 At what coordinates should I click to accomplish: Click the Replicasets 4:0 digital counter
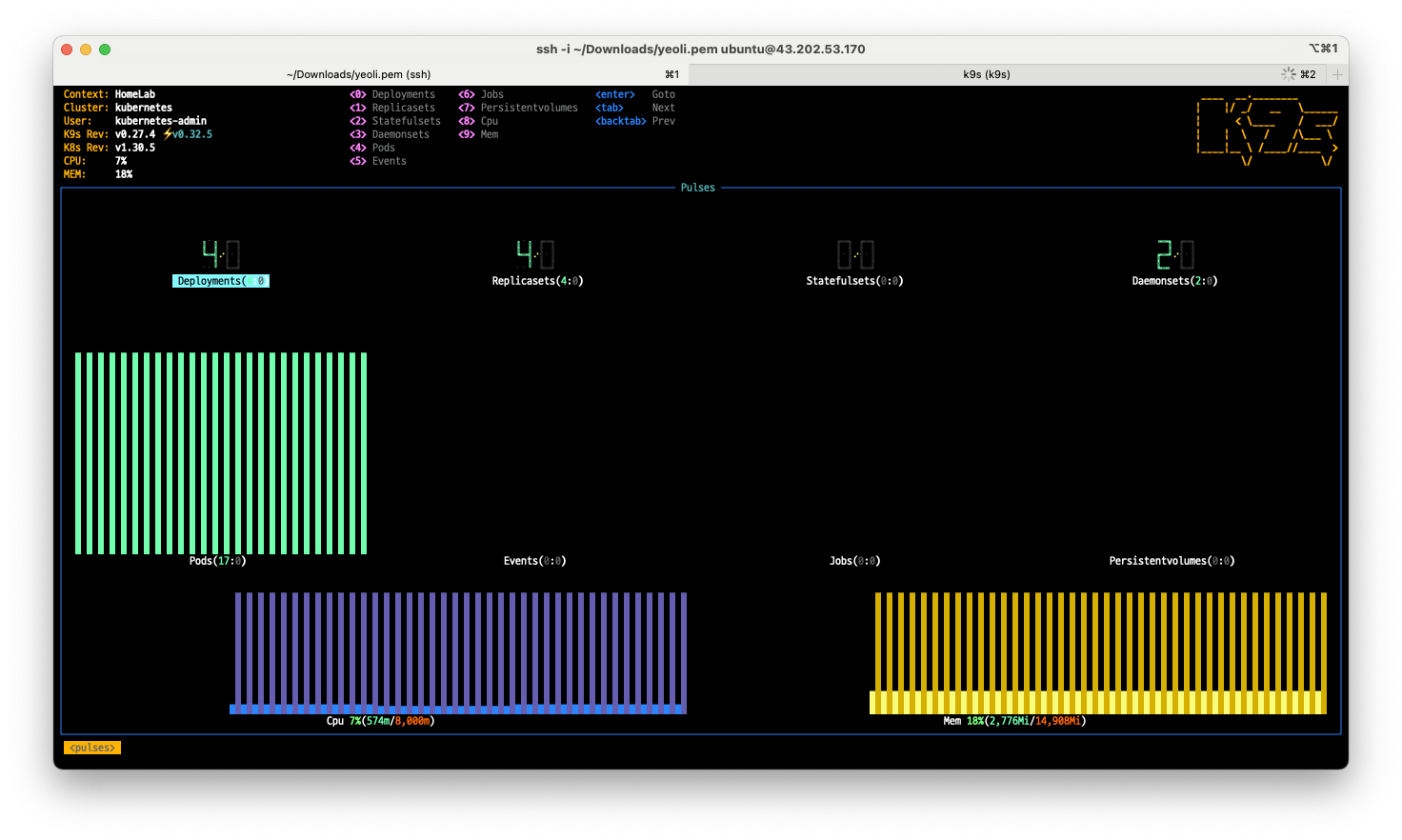pos(535,254)
